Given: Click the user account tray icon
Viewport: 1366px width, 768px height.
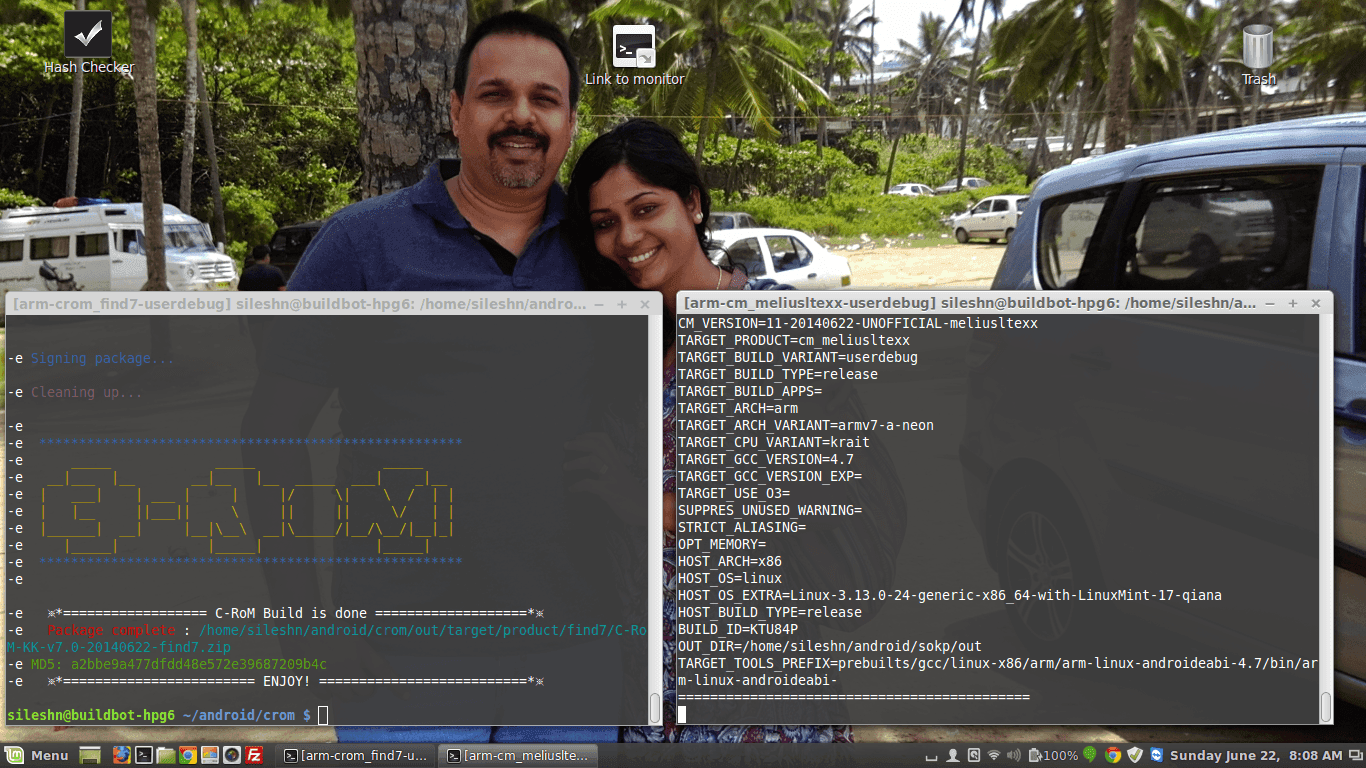Looking at the screenshot, I should coord(953,755).
